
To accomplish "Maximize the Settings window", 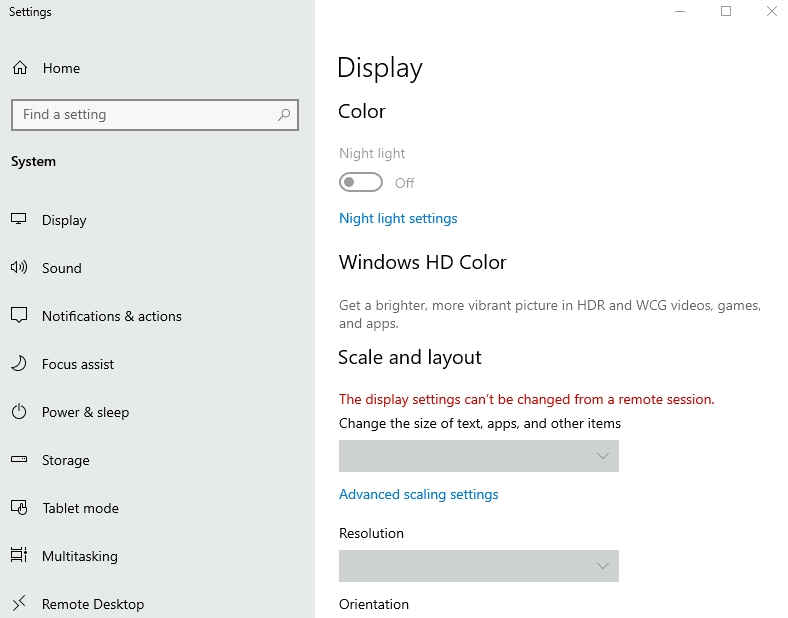I will click(726, 12).
